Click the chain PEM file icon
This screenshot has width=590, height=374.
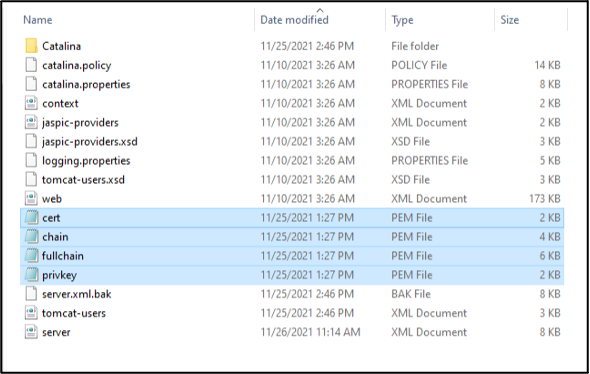32,237
